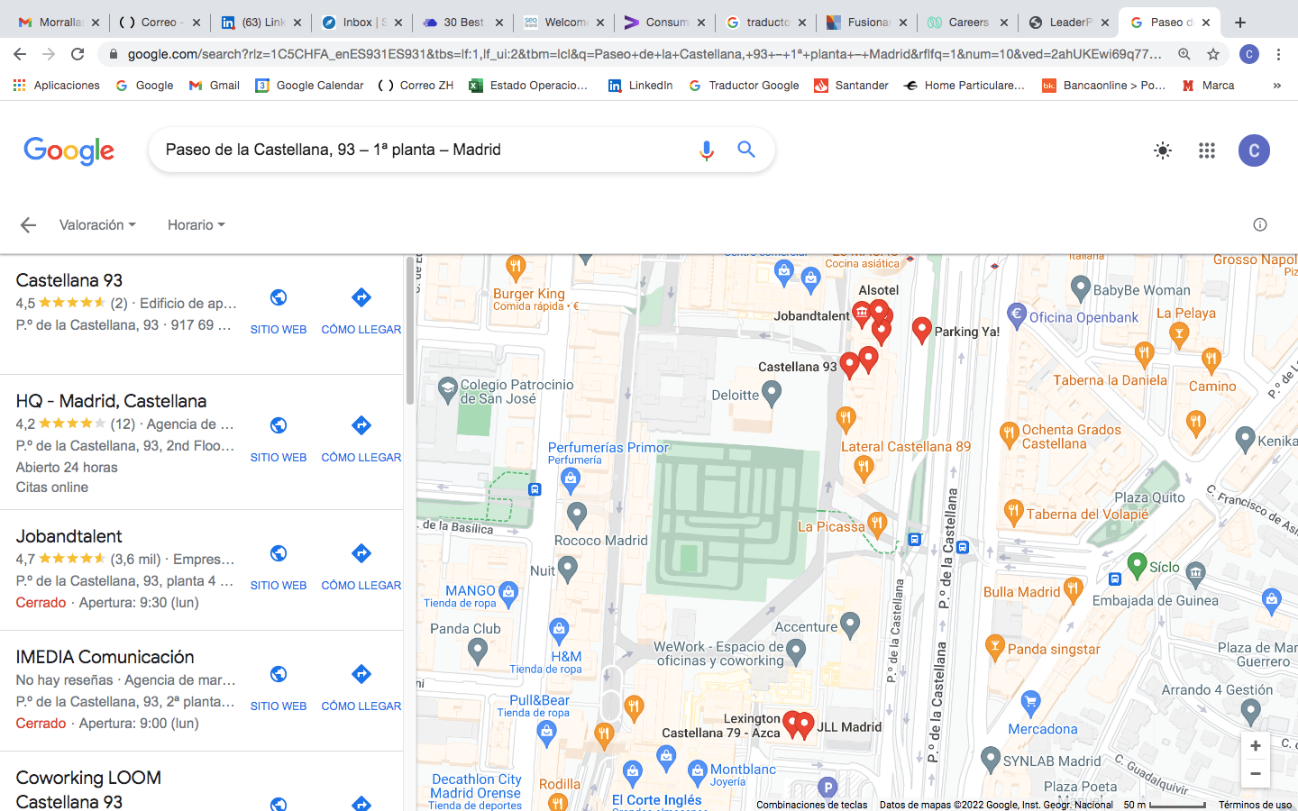1298x811 pixels.
Task: Expand the Horario filter dropdown
Action: [x=196, y=225]
